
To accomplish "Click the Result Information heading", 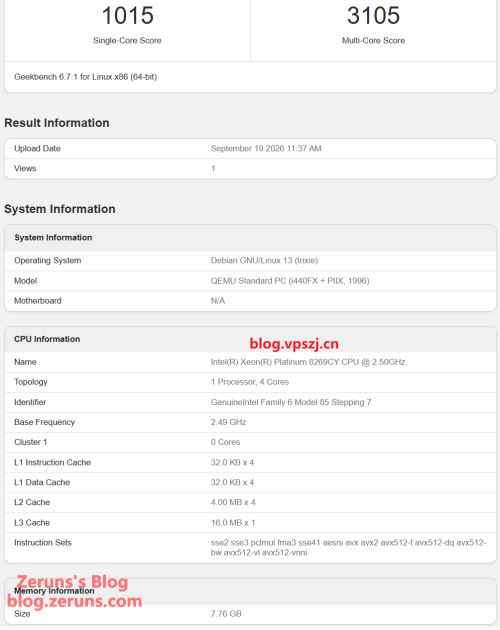I will pos(57,123).
